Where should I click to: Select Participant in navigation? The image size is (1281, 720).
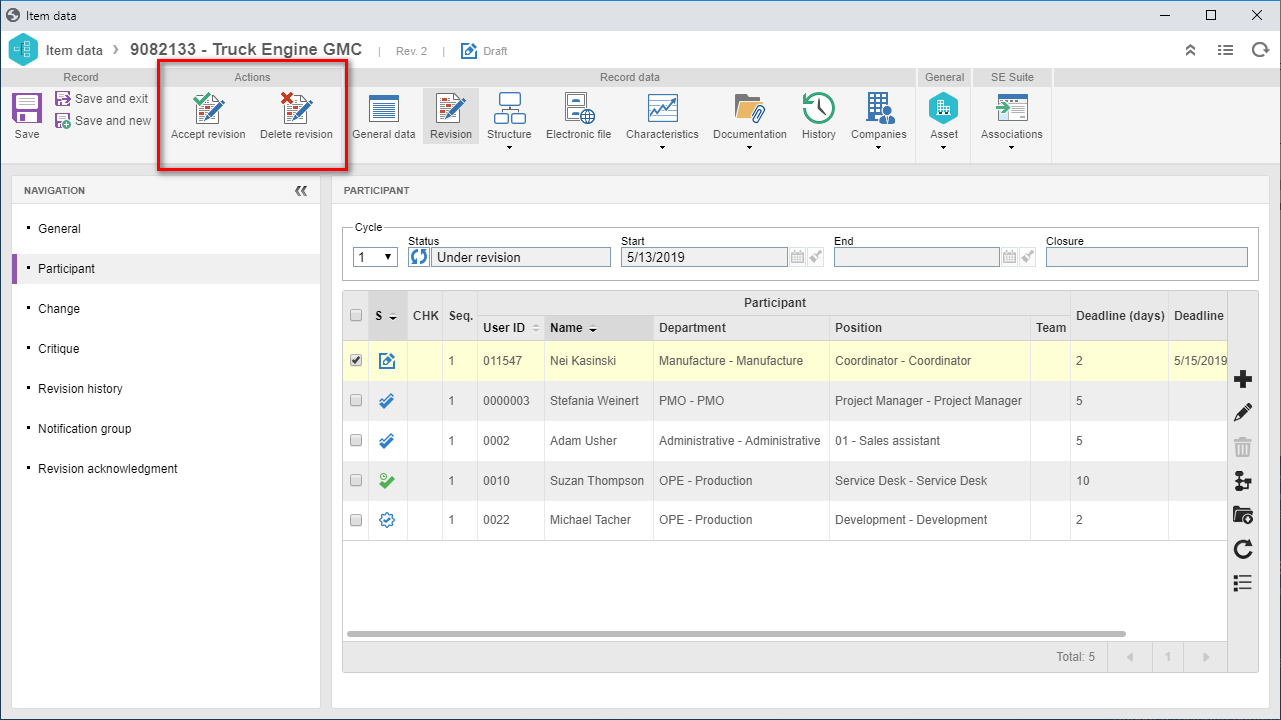point(166,269)
